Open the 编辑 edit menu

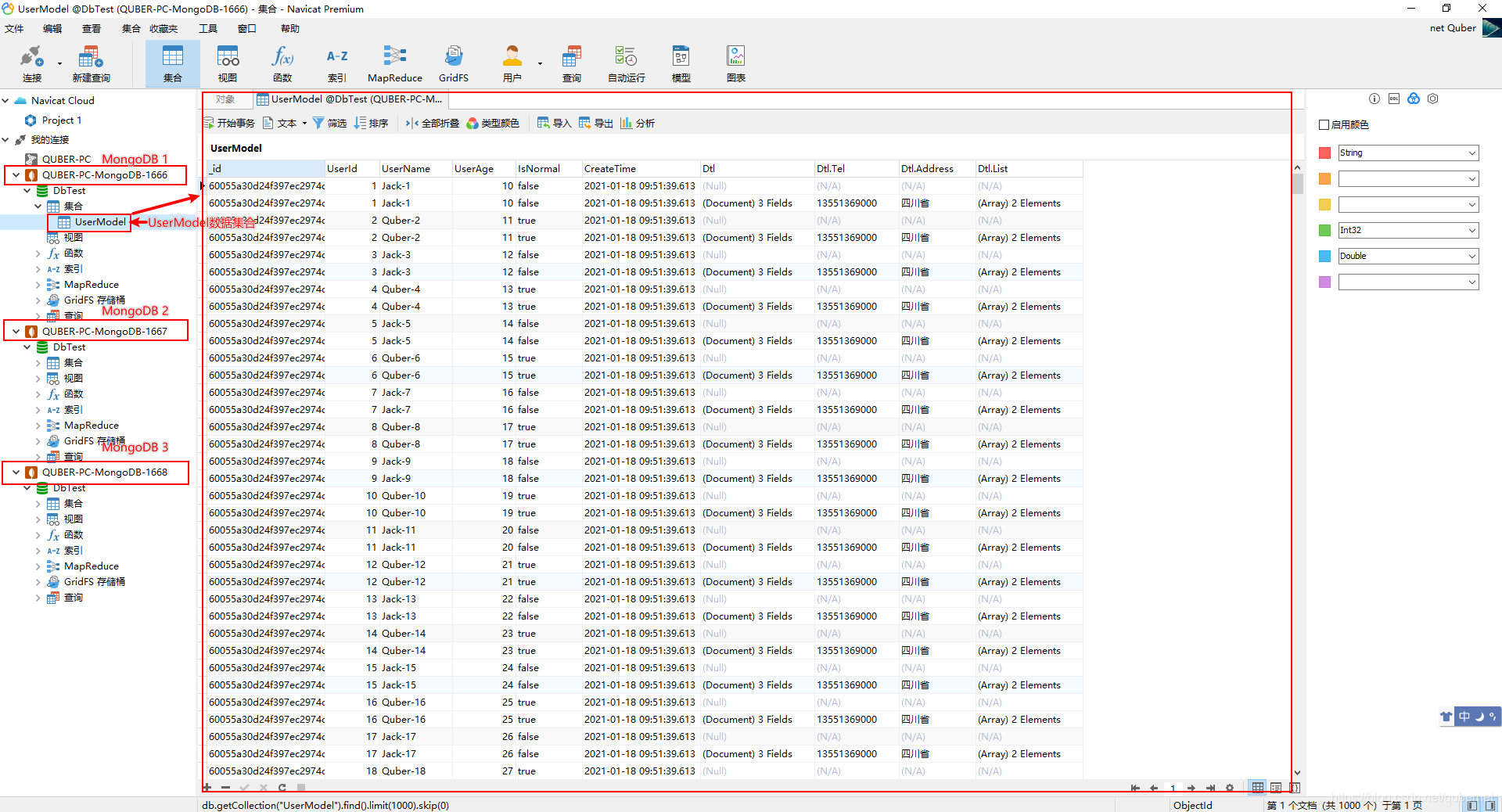pyautogui.click(x=52, y=29)
